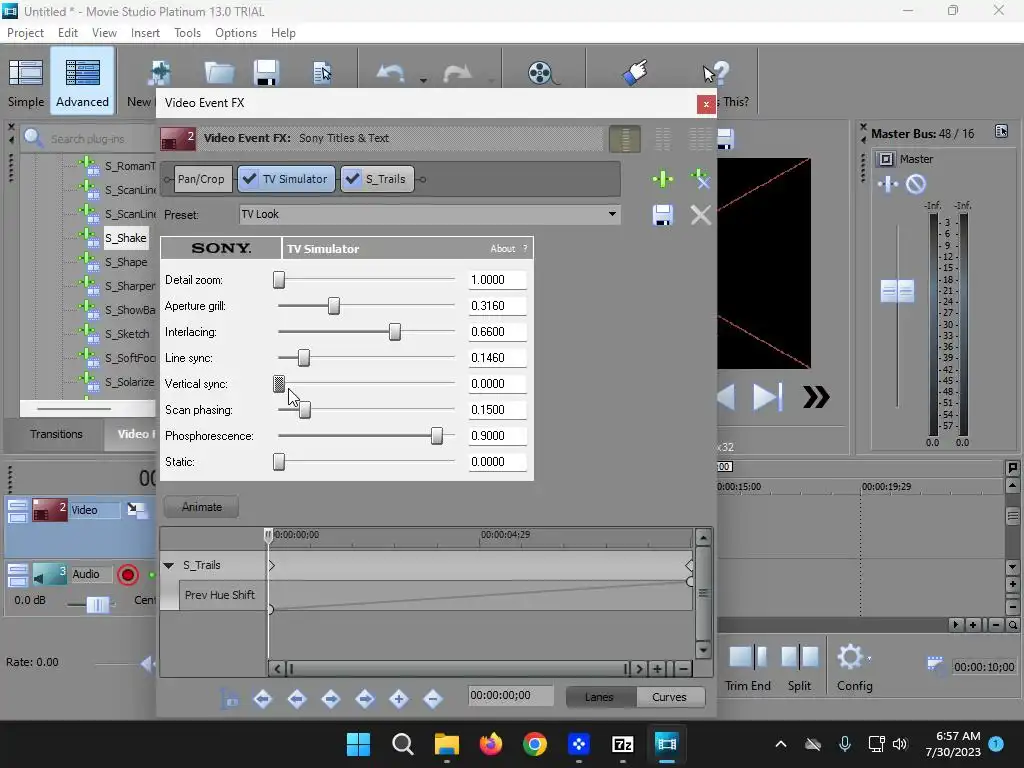Click the About link in TV Simulator
This screenshot has height=768, width=1024.
(x=502, y=249)
